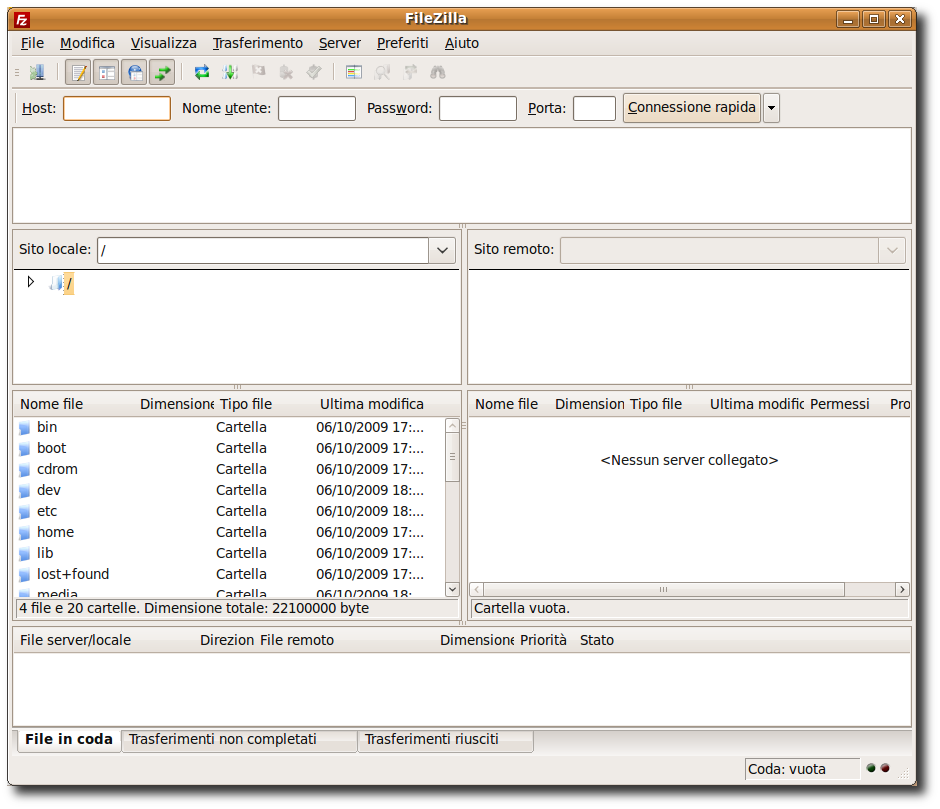Open the filename filters icon
Viewport: 940px width, 809px height.
tap(354, 73)
